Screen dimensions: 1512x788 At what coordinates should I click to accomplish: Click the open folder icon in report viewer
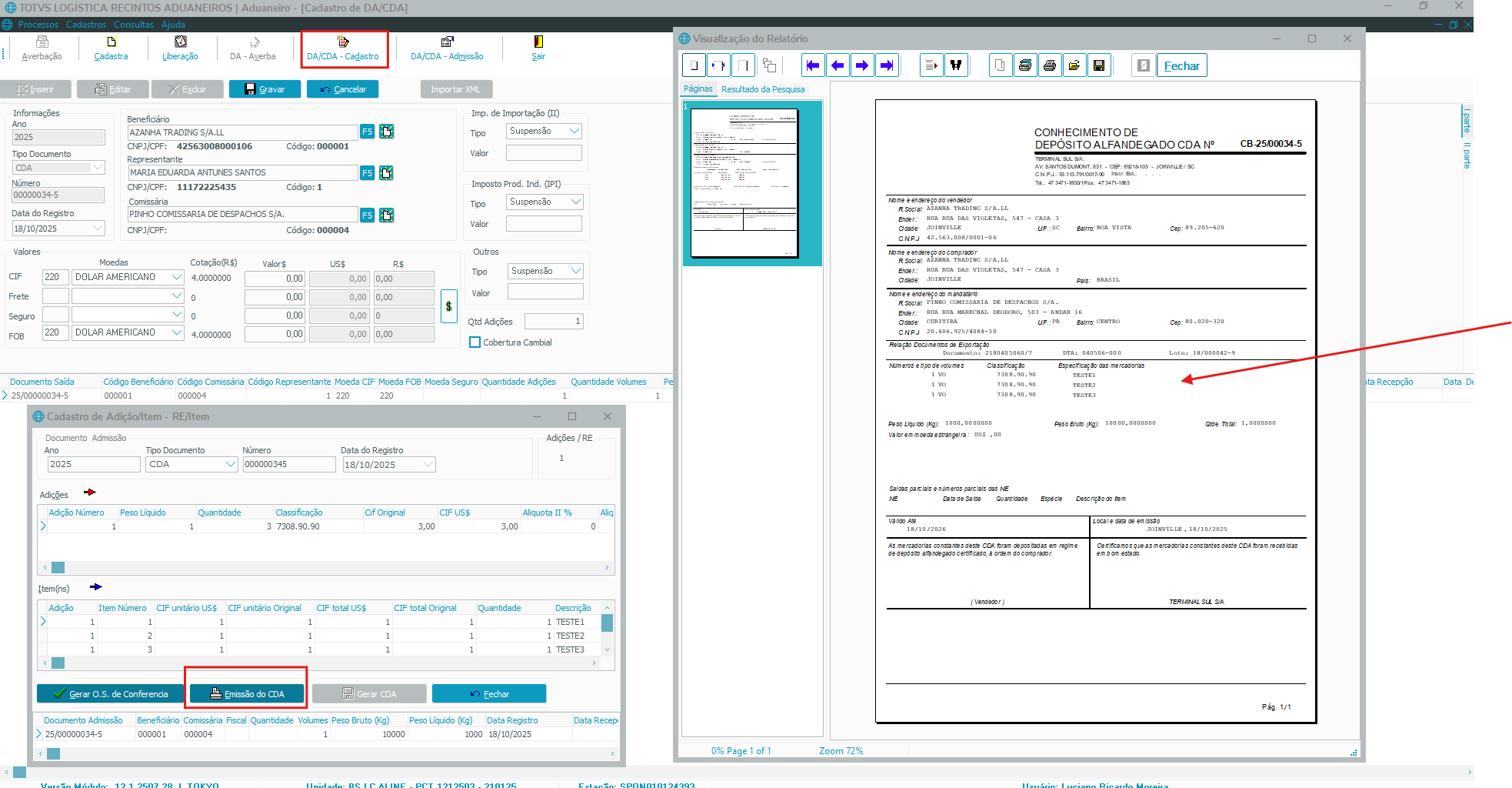pyautogui.click(x=1074, y=65)
